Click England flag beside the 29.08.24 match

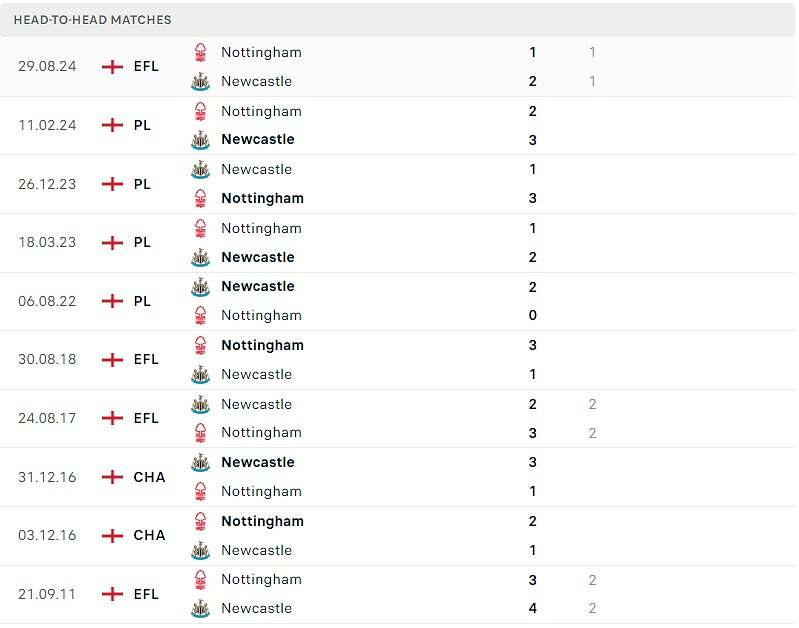(113, 67)
